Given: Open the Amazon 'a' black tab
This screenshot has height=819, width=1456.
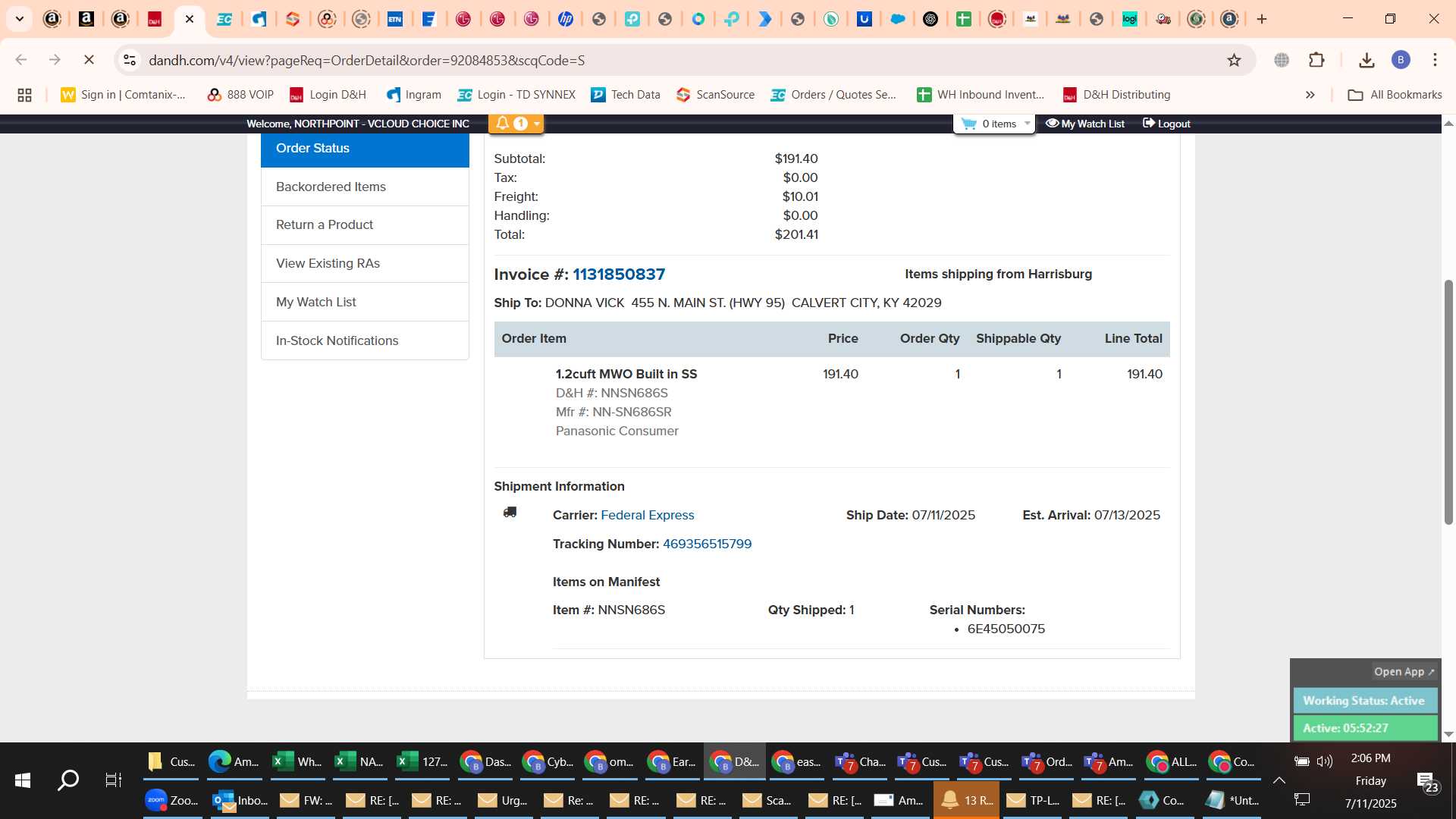Looking at the screenshot, I should click(x=86, y=19).
